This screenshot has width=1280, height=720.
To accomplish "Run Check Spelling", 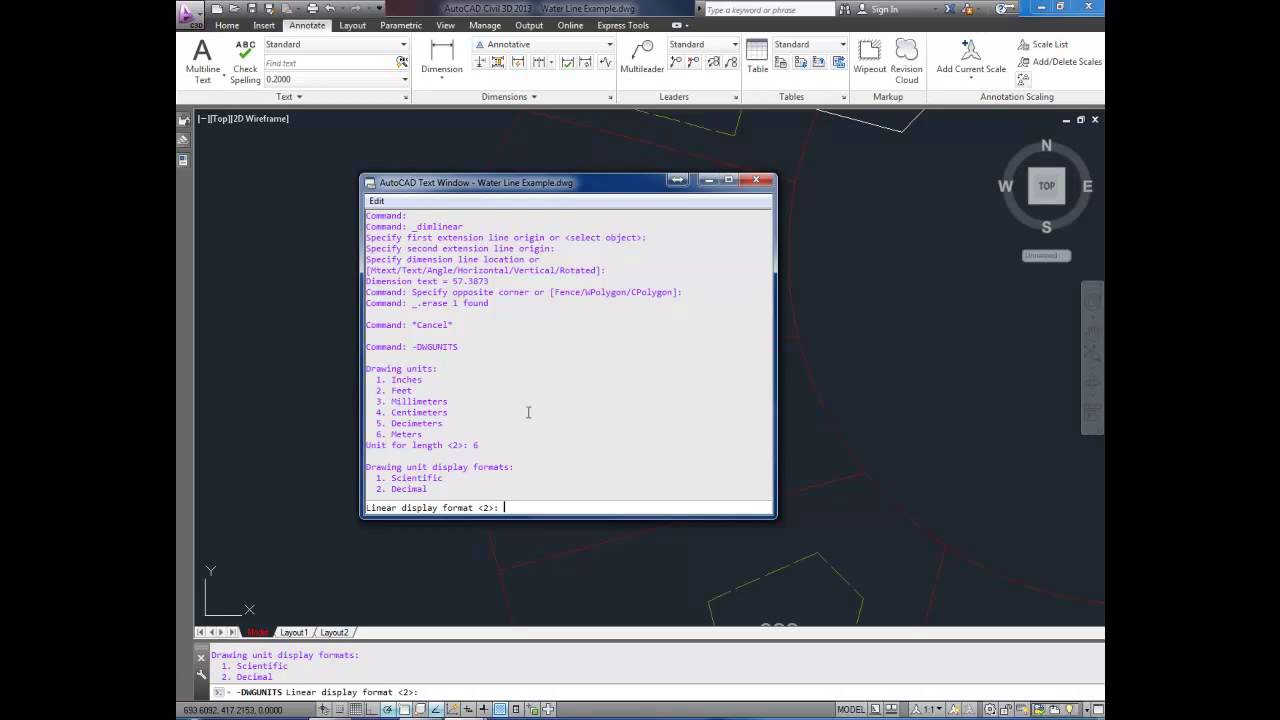I will click(x=245, y=61).
